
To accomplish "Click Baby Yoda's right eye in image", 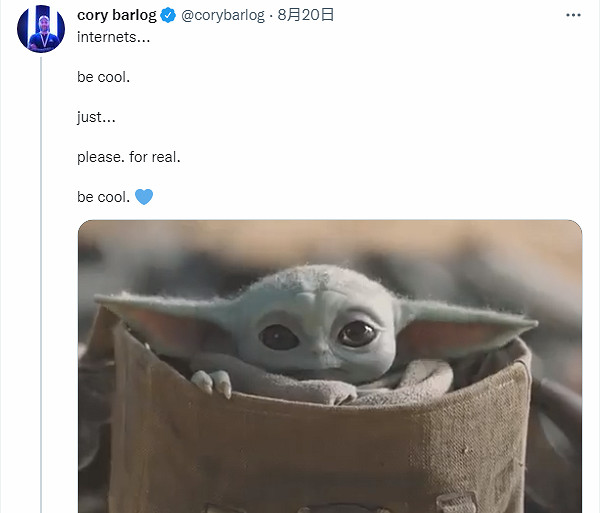I will [357, 333].
